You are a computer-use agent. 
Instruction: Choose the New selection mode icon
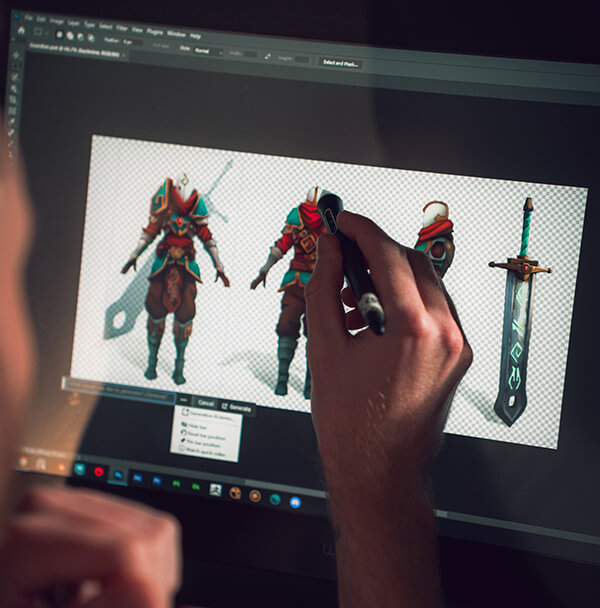coord(59,35)
